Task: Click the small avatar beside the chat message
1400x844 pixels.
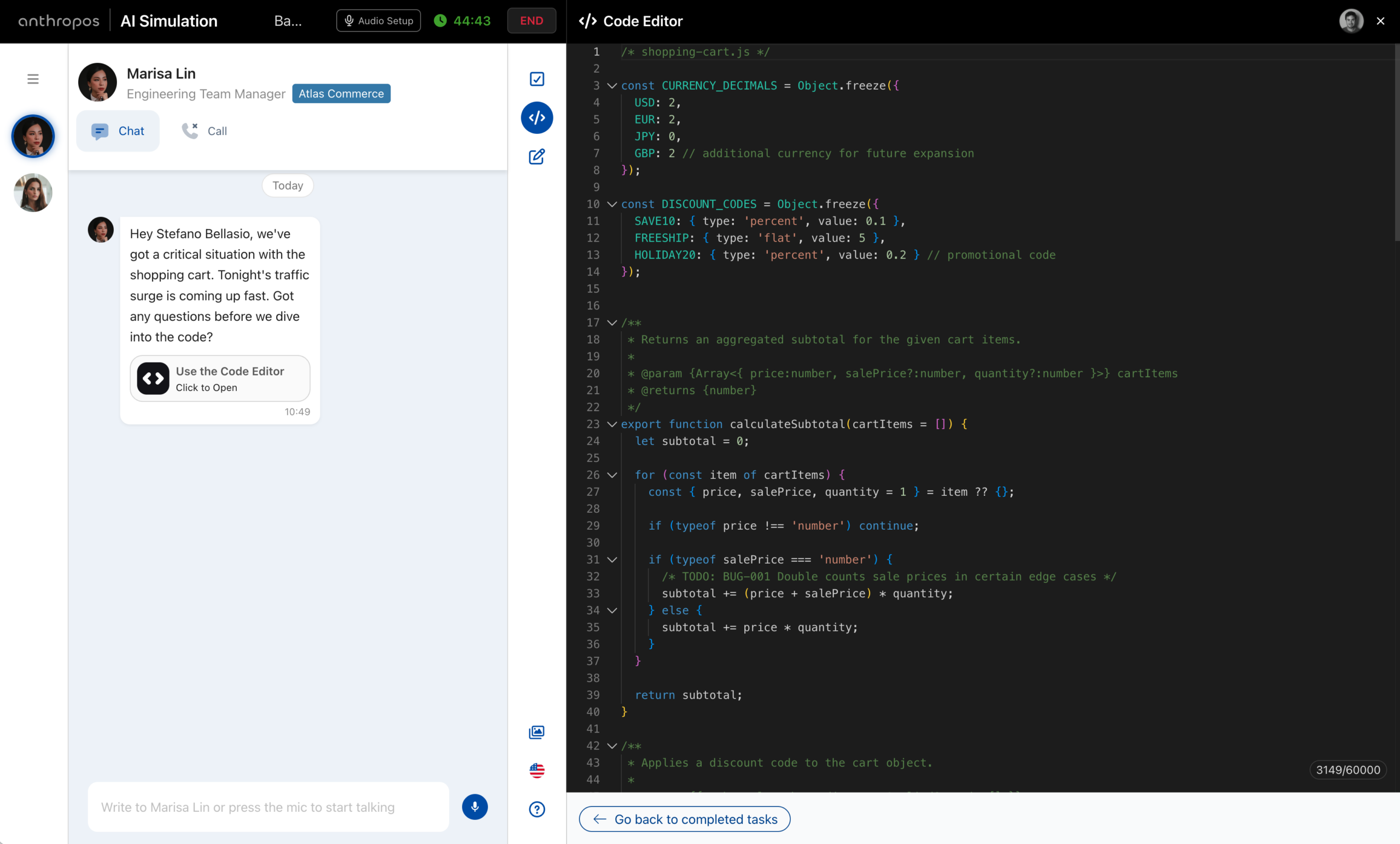Action: 101,230
